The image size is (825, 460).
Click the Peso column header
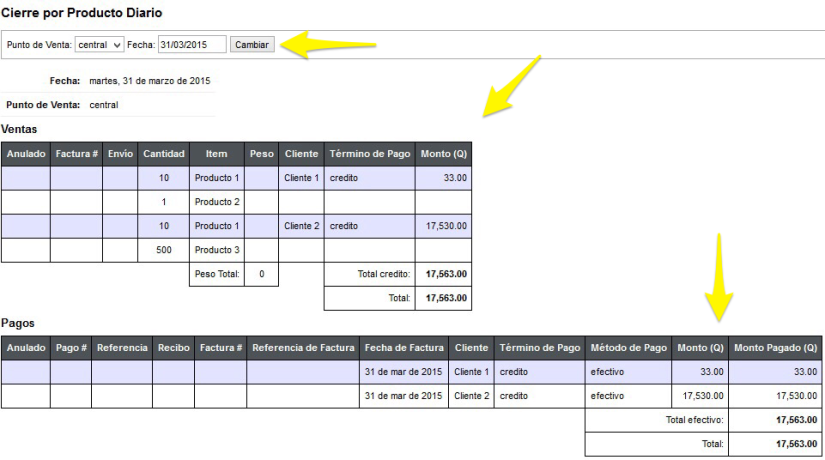point(261,154)
